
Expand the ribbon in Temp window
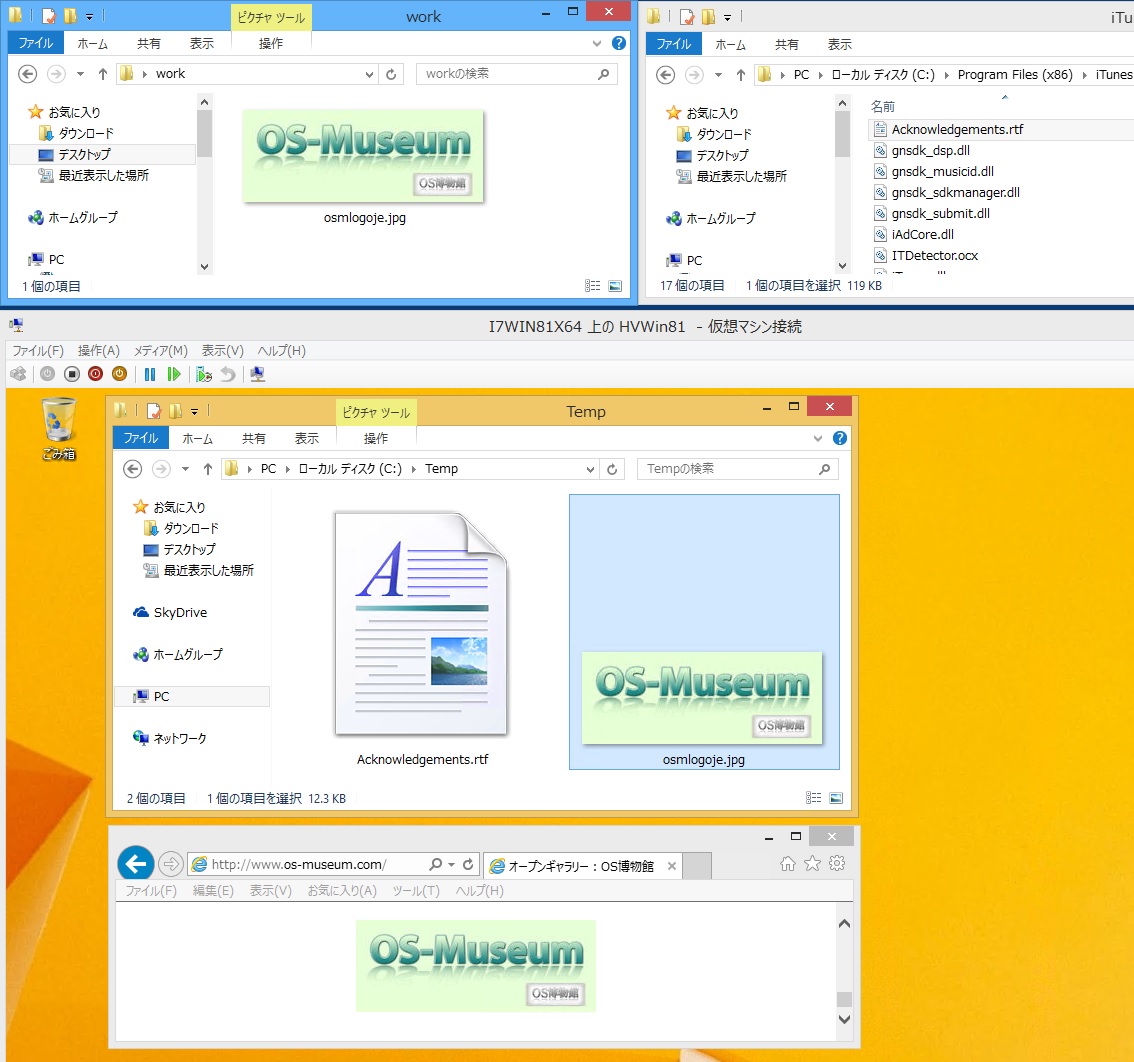817,438
